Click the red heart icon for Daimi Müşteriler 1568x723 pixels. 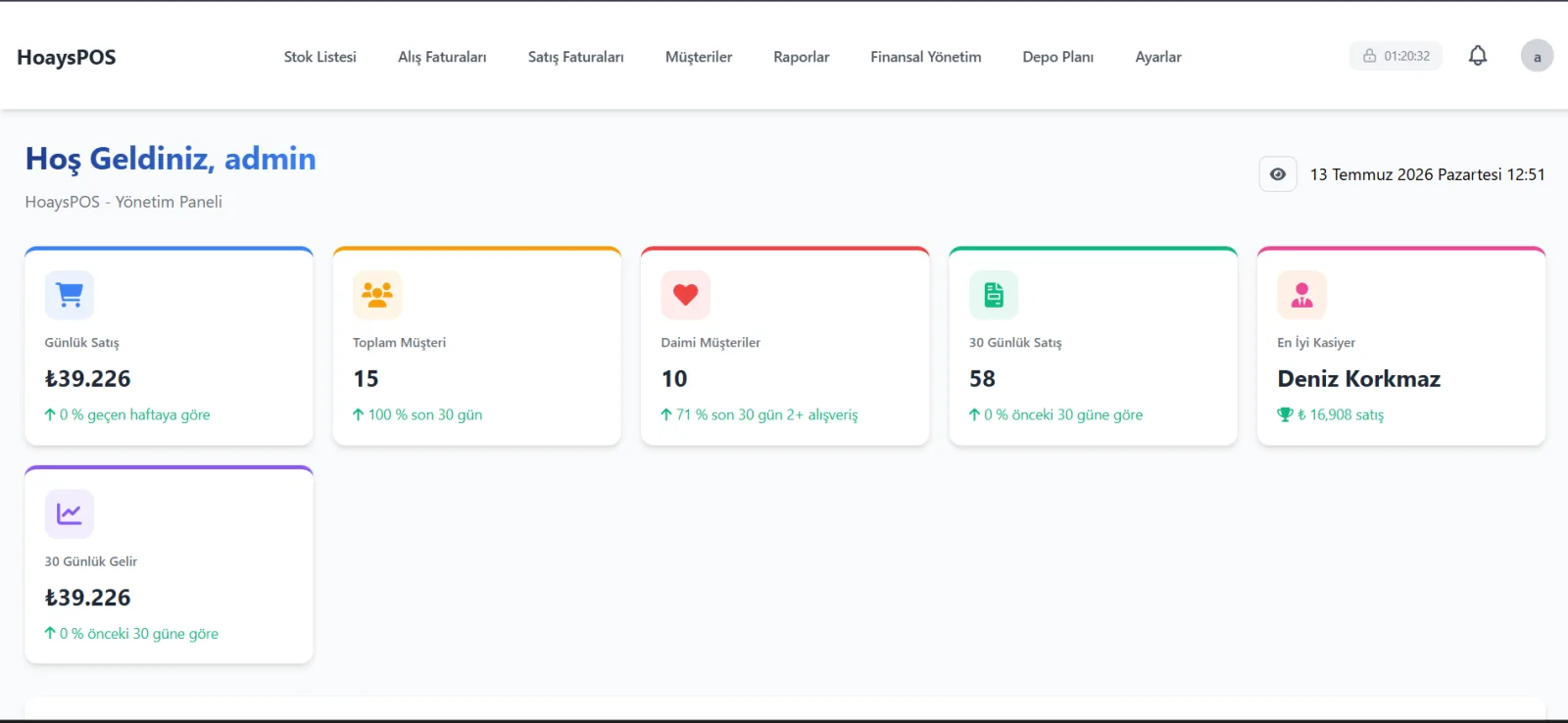point(686,295)
